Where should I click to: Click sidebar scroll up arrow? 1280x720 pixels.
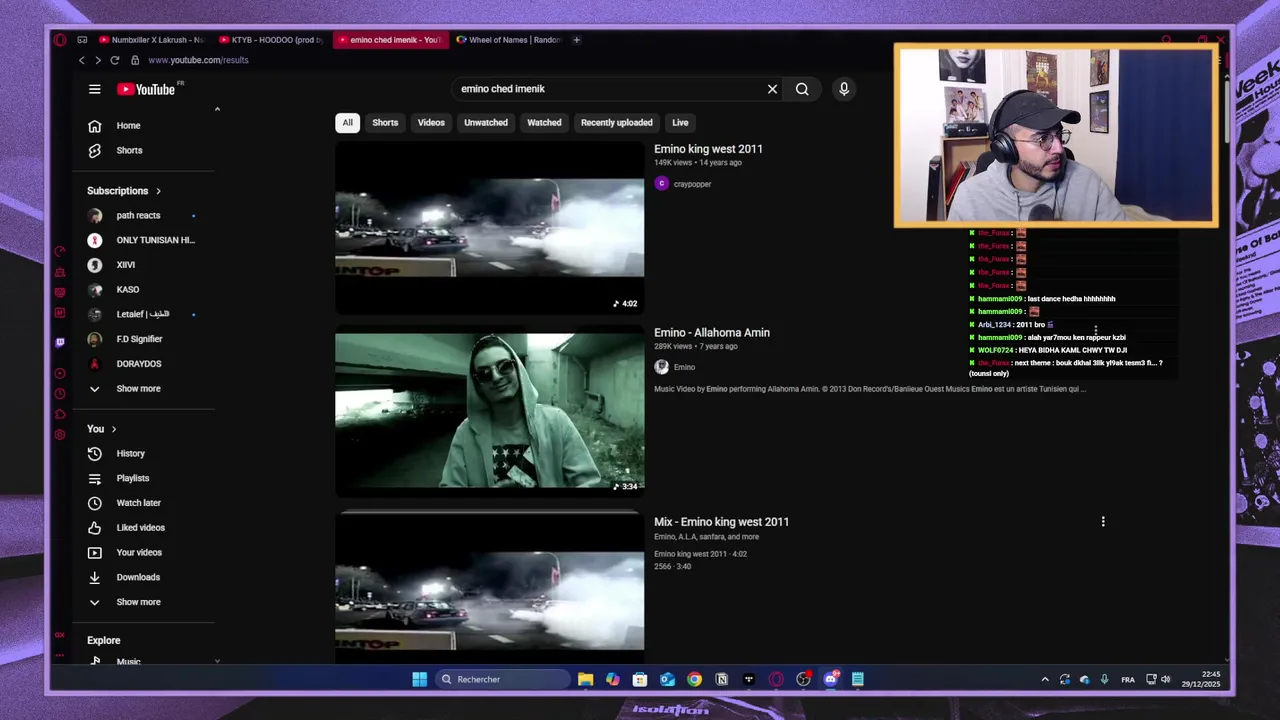[x=217, y=109]
